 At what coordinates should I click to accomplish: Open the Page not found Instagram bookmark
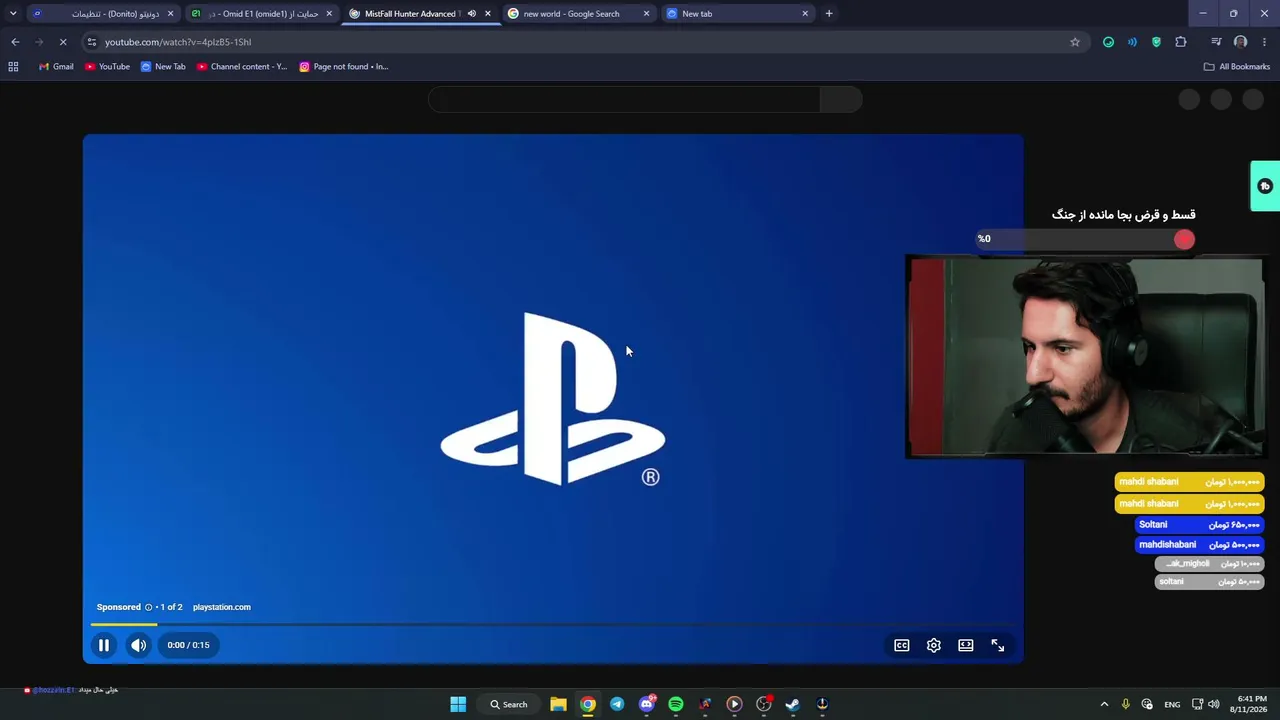(344, 67)
